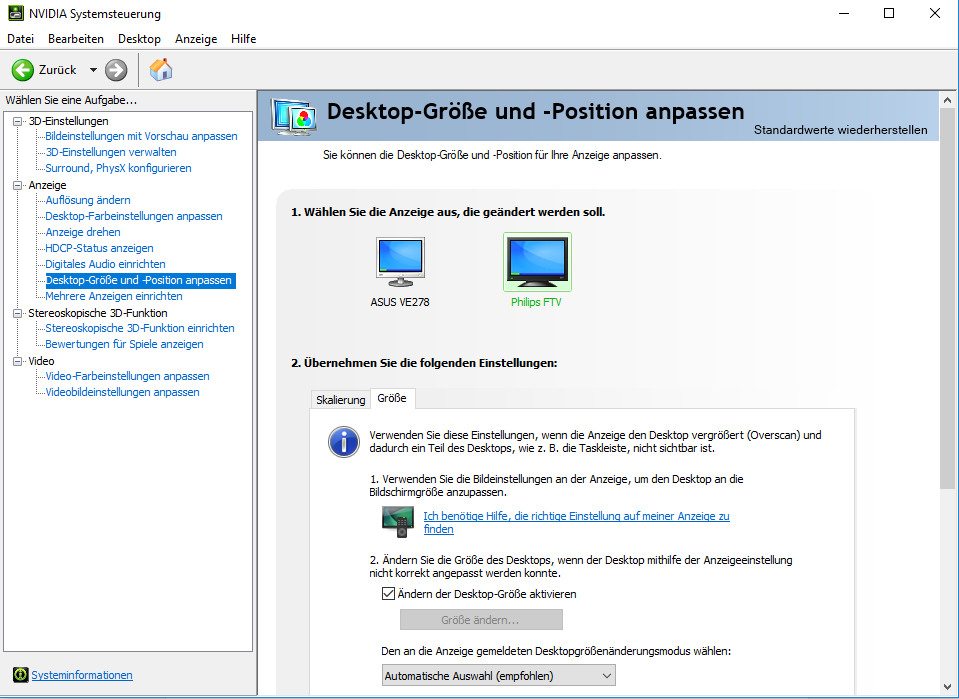Open the Desktop menu
This screenshot has height=699, width=959.
click(x=139, y=39)
